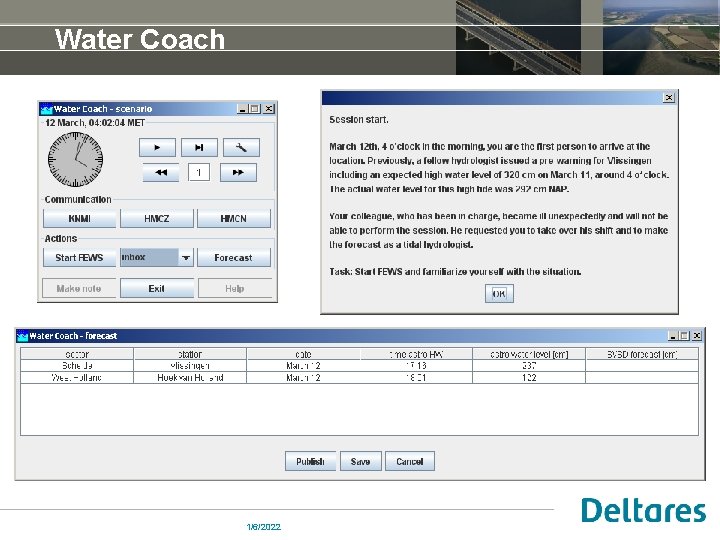Click the forecast window title bar icon
This screenshot has width=720, height=540.
[x=22, y=336]
